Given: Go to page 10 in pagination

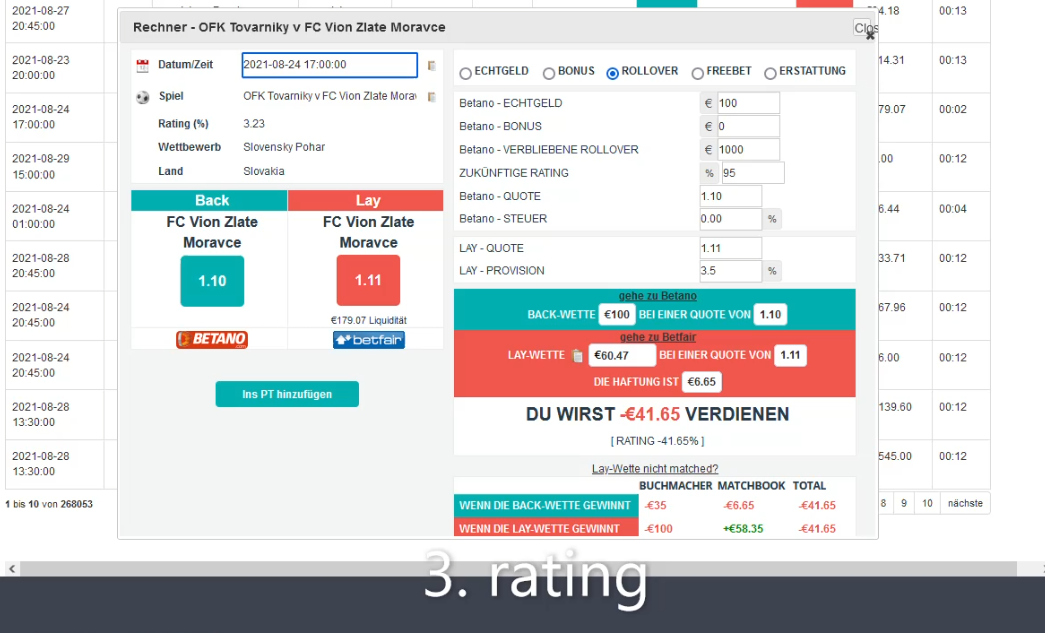Looking at the screenshot, I should pyautogui.click(x=927, y=504).
